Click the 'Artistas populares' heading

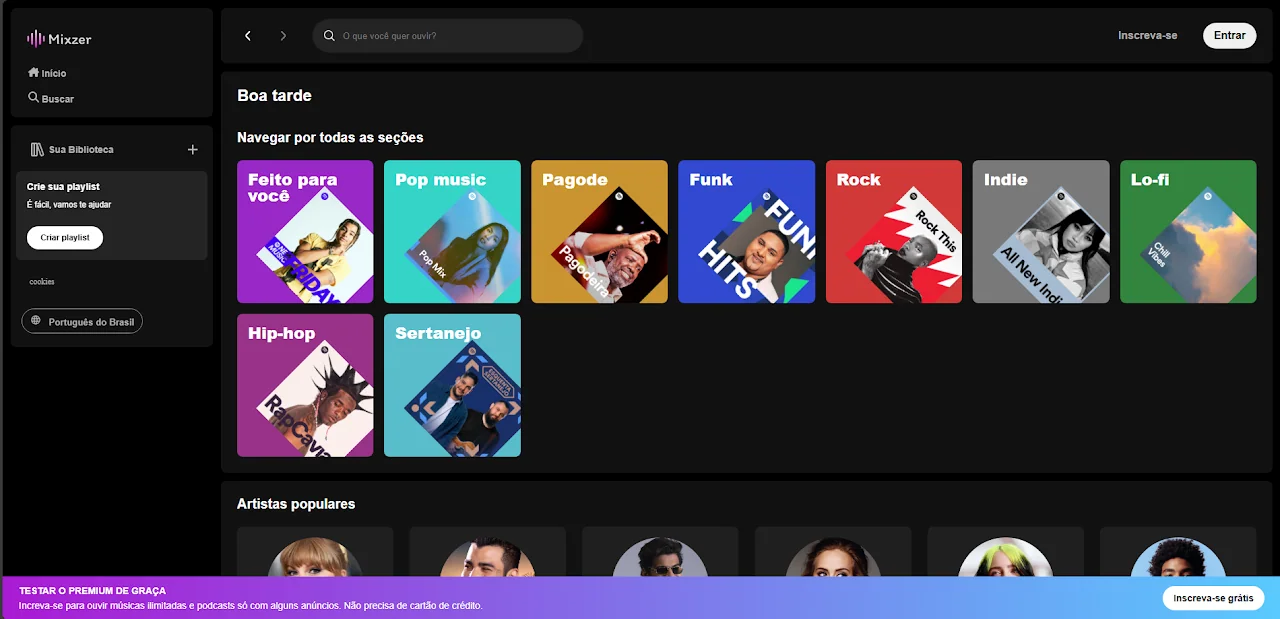click(296, 504)
